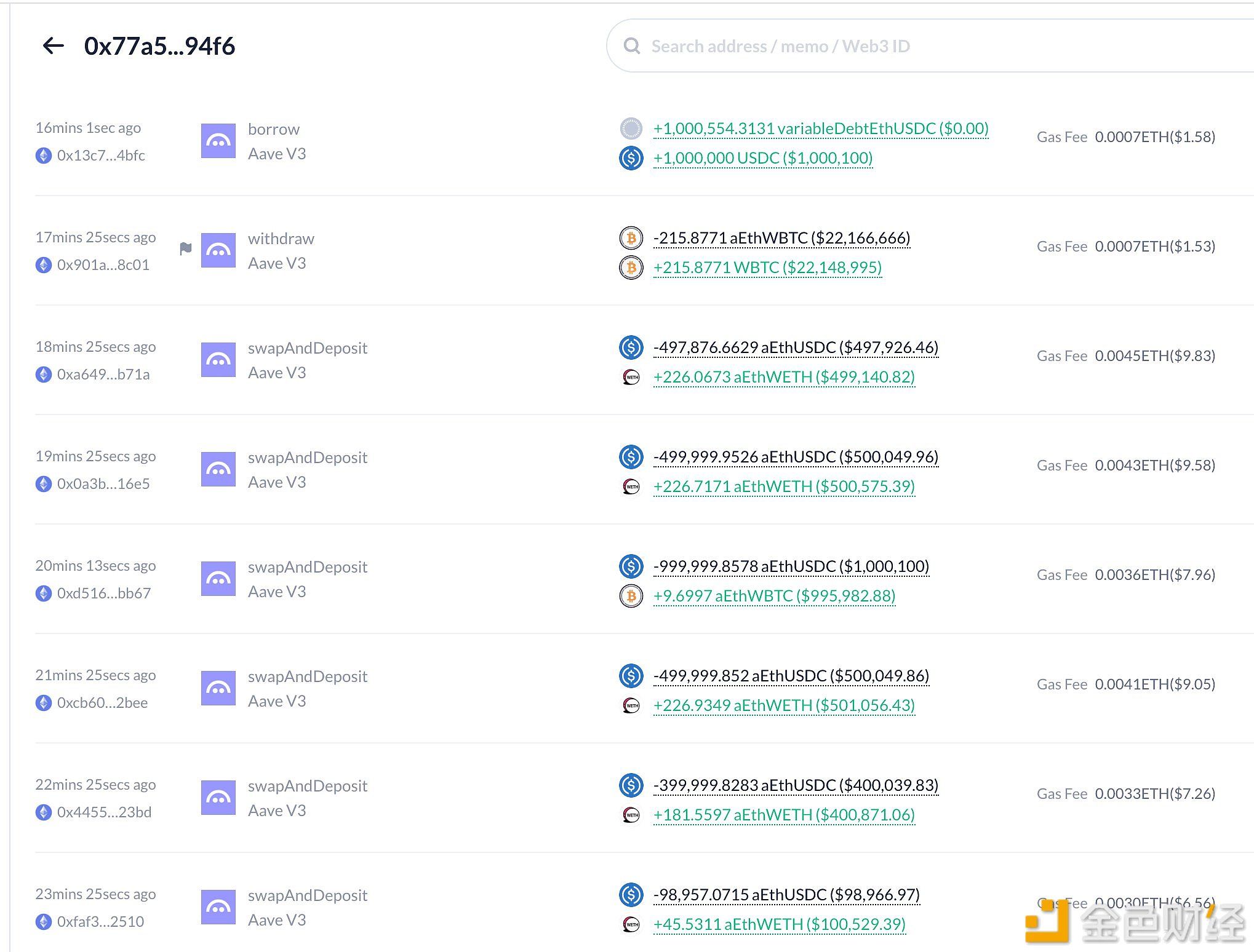Screen dimensions: 1254x952
Task: Click the +9.6997 aEthWBTC amount
Action: pyautogui.click(x=773, y=596)
